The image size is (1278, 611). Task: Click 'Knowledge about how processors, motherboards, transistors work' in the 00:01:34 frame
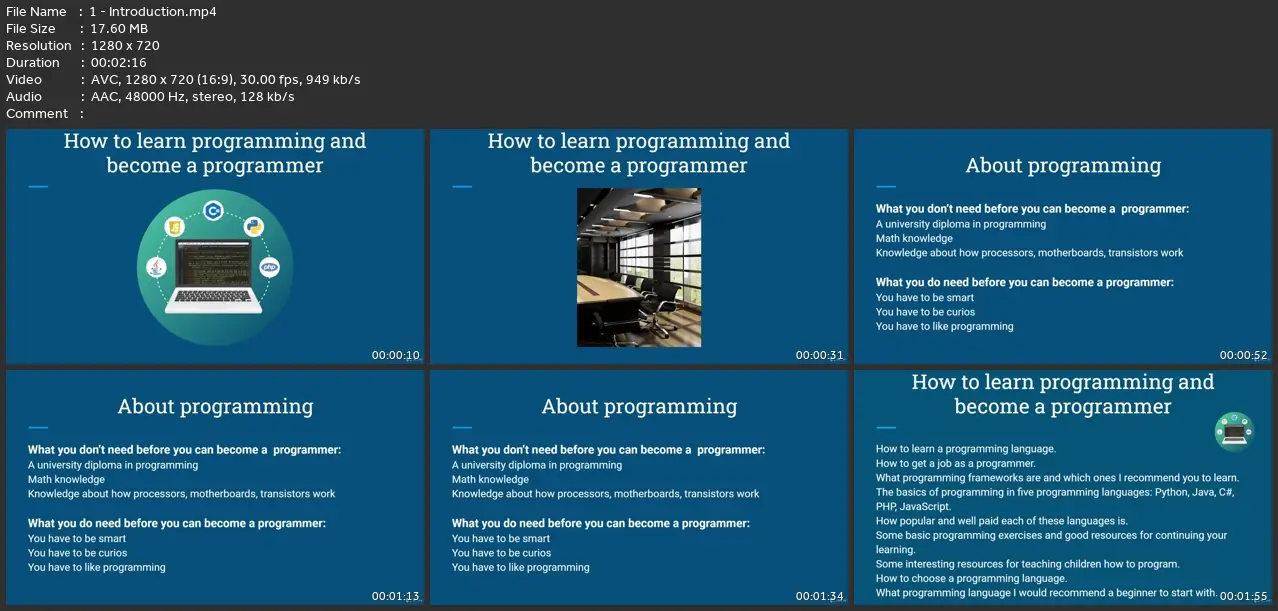click(606, 494)
